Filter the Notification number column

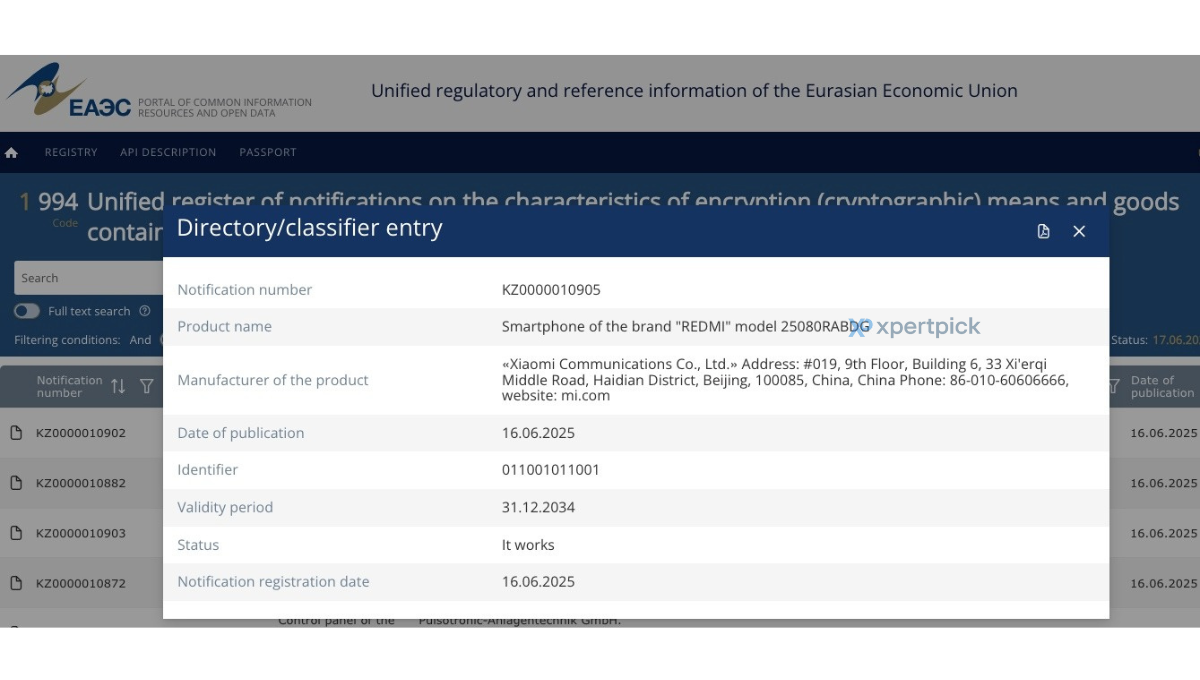(147, 386)
